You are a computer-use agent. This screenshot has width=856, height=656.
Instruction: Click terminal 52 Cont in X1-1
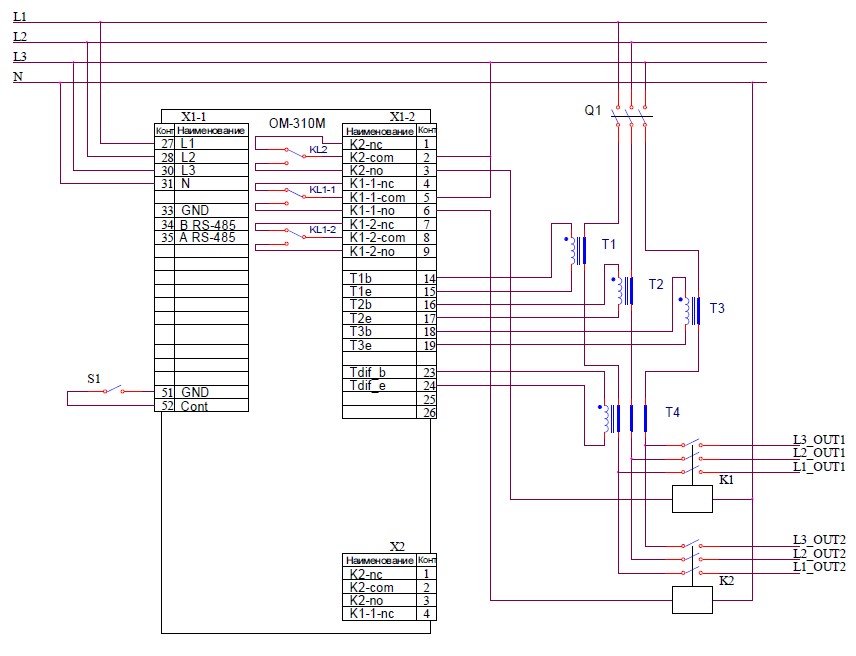point(200,406)
